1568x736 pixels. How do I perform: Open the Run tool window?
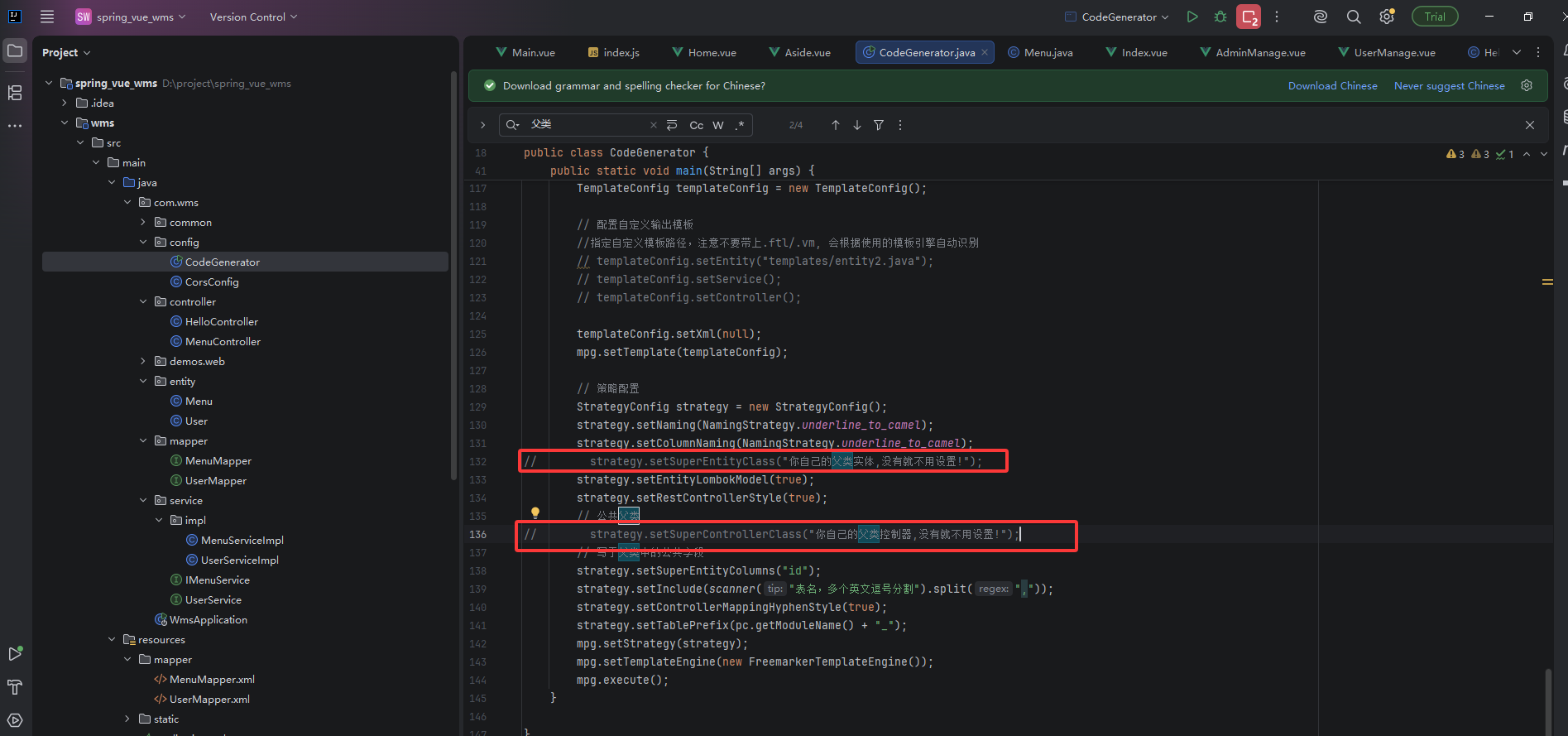click(15, 654)
